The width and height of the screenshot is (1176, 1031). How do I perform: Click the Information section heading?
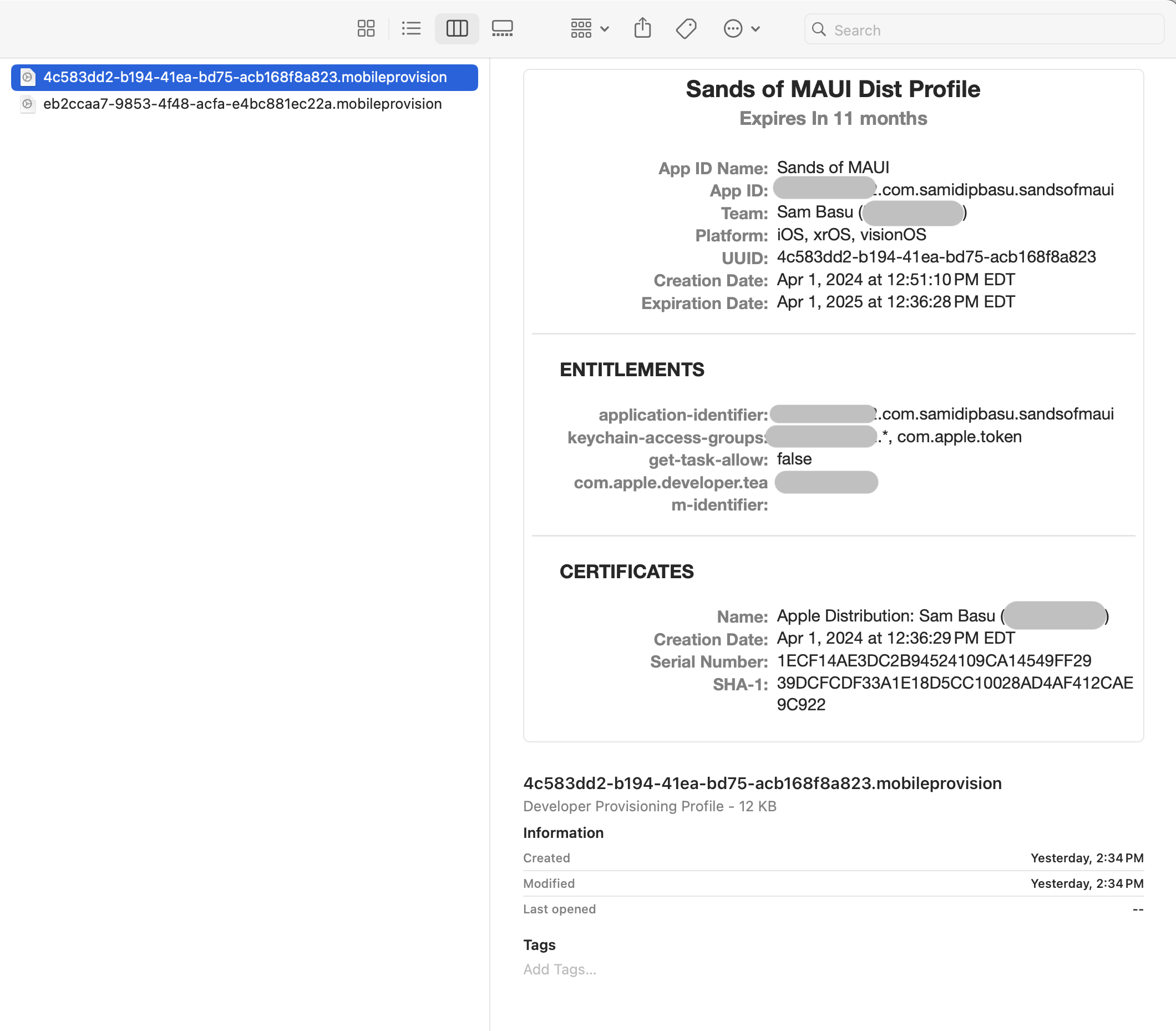pyautogui.click(x=564, y=832)
